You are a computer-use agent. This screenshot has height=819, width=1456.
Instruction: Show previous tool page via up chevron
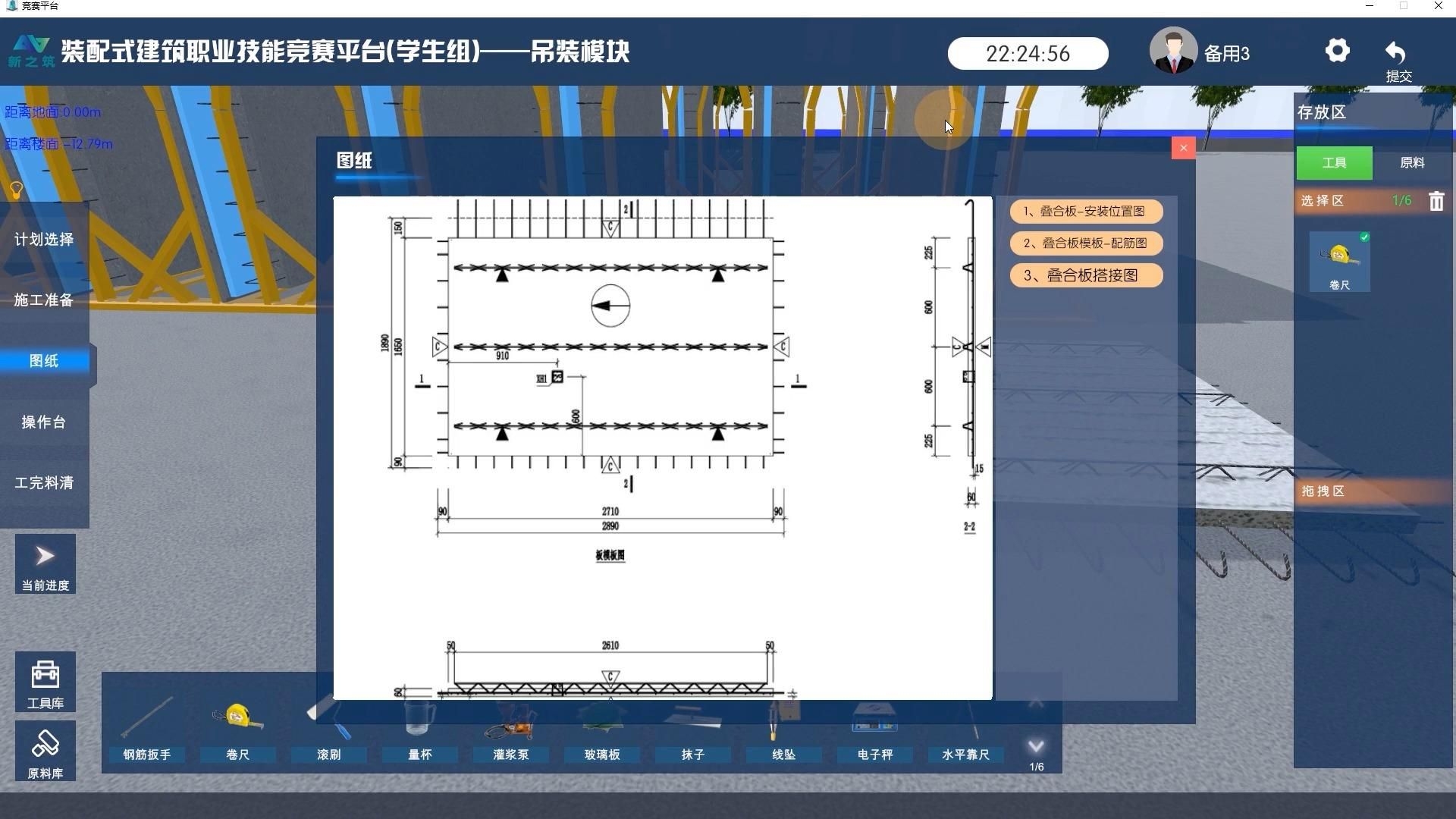[1036, 703]
